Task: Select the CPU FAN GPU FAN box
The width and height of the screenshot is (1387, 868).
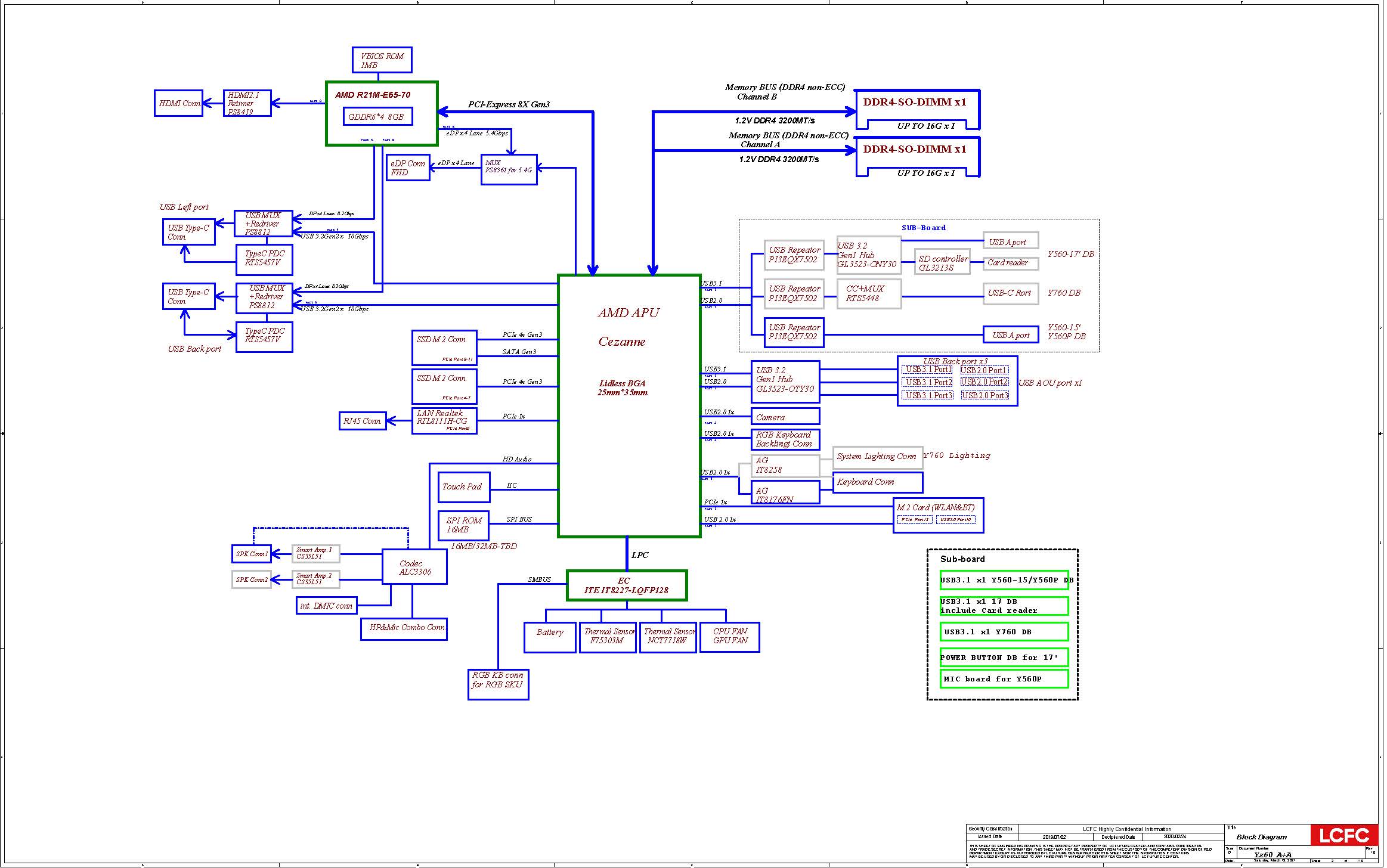Action: tap(729, 637)
